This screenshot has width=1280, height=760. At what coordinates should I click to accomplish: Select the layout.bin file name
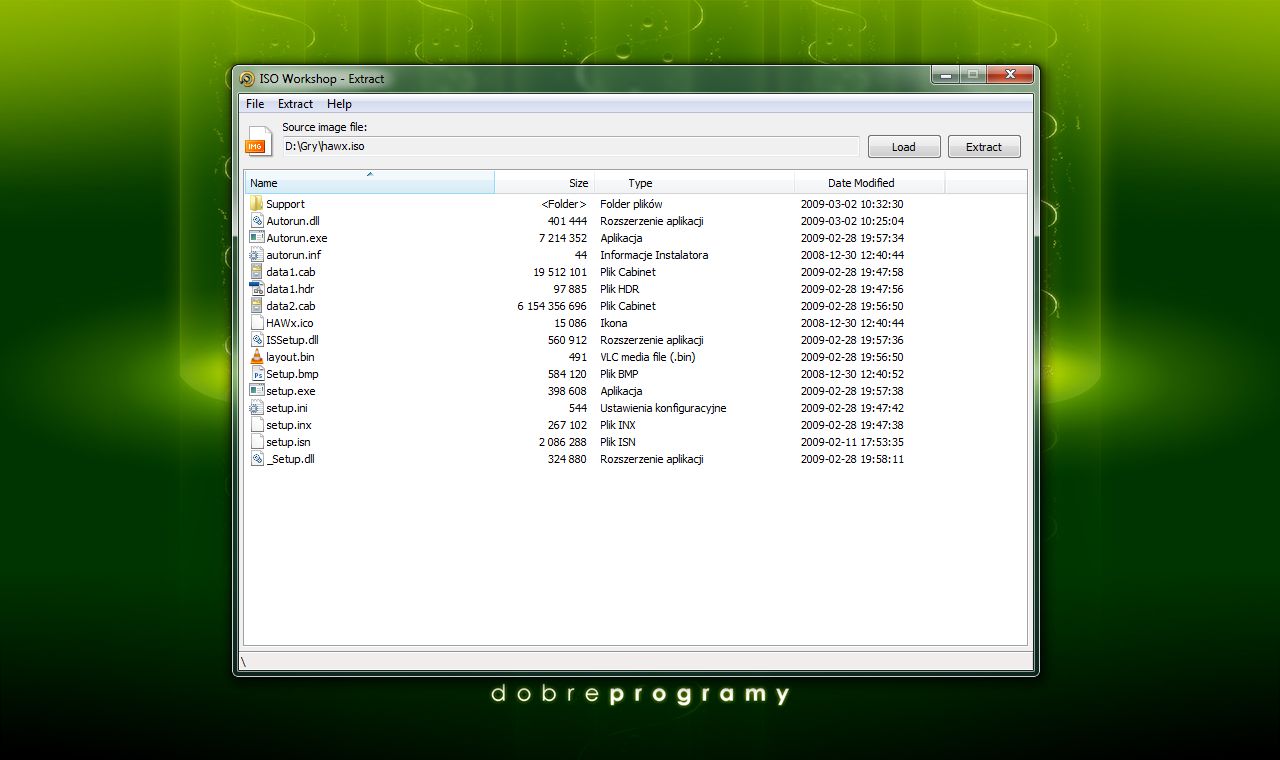[x=291, y=357]
